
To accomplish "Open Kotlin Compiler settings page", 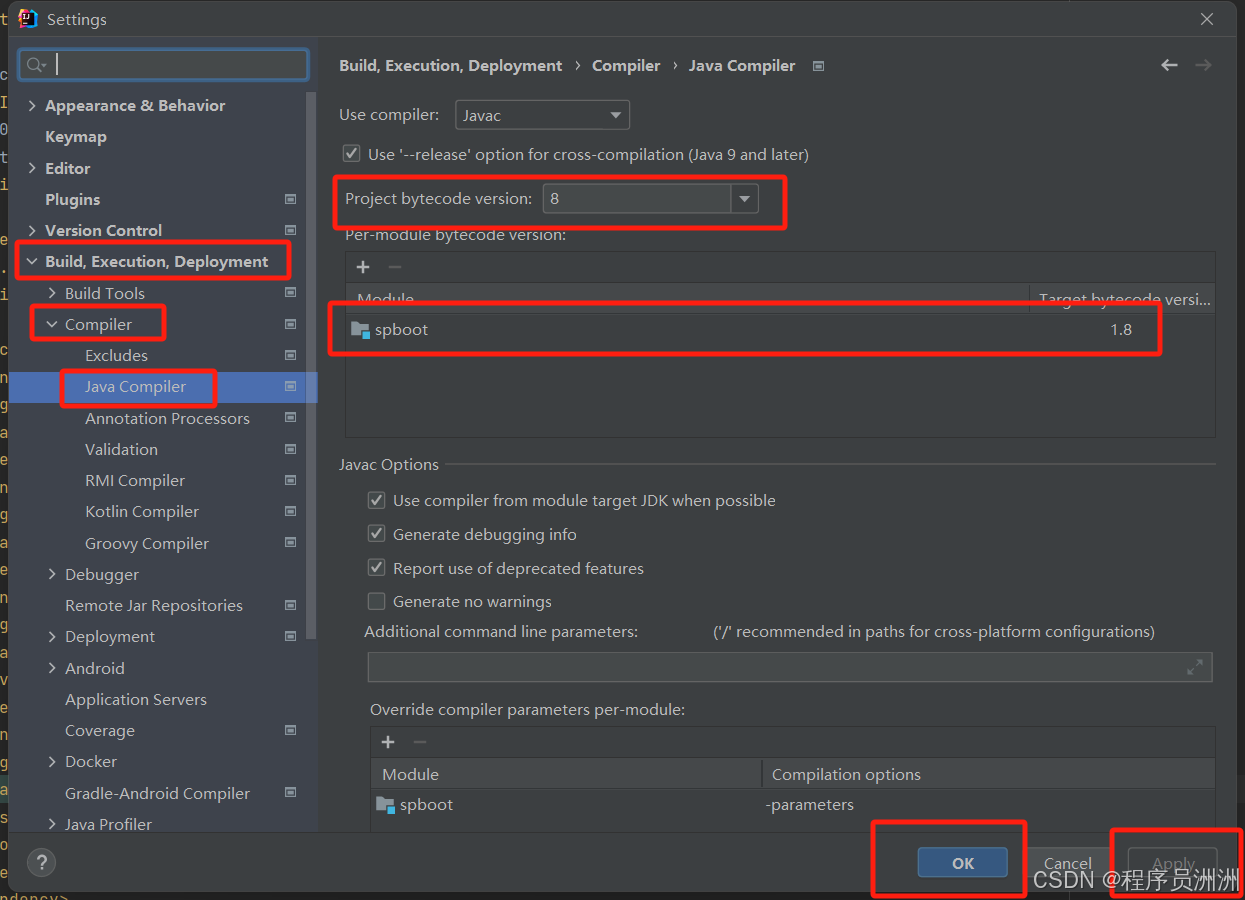I will pyautogui.click(x=141, y=511).
